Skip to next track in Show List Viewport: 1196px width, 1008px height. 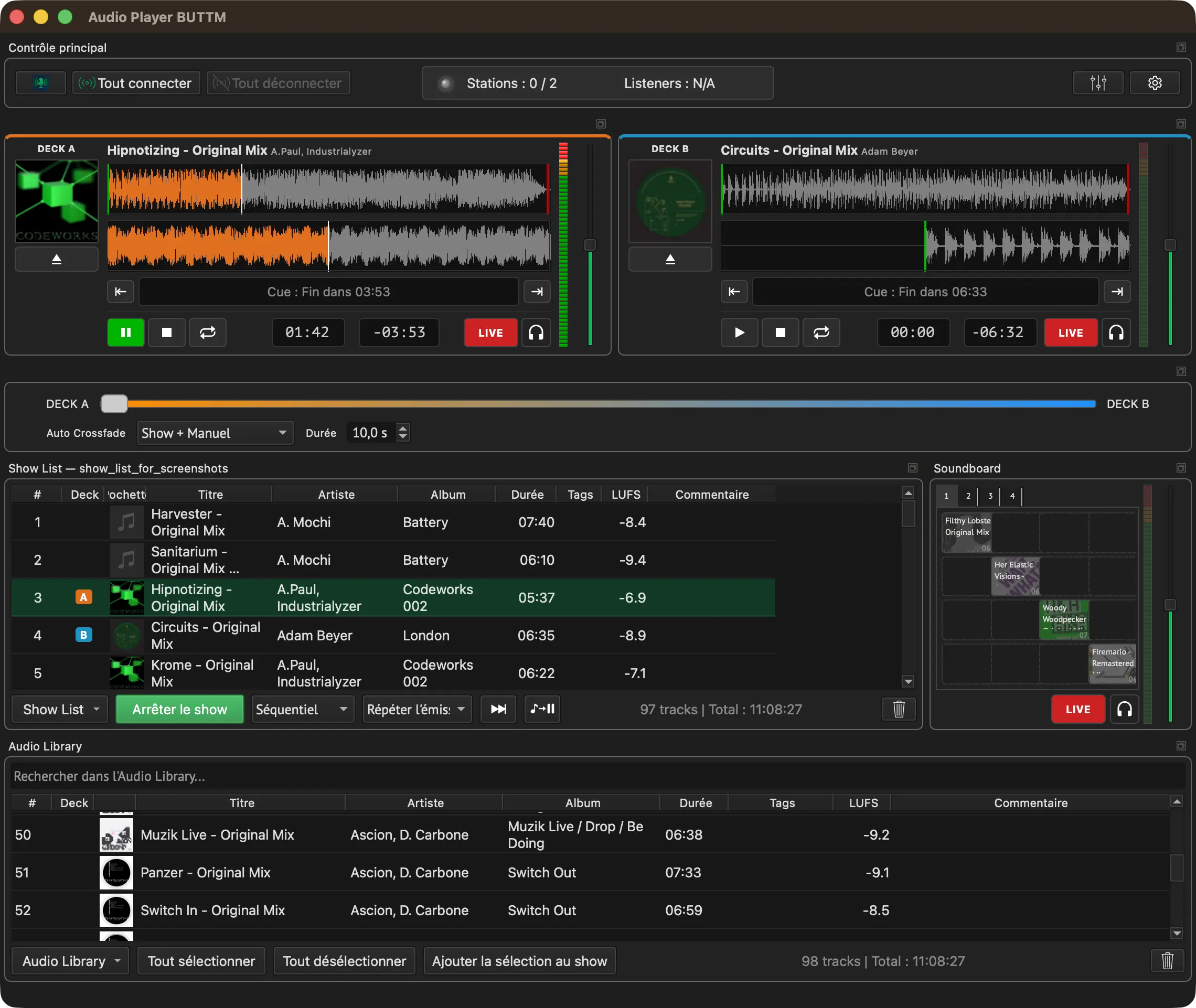(x=498, y=709)
